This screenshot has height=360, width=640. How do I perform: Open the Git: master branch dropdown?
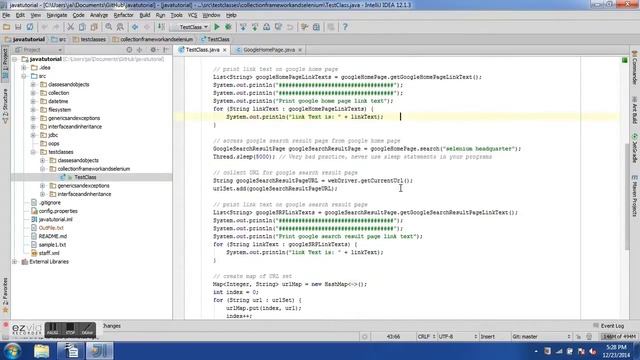[x=541, y=337]
